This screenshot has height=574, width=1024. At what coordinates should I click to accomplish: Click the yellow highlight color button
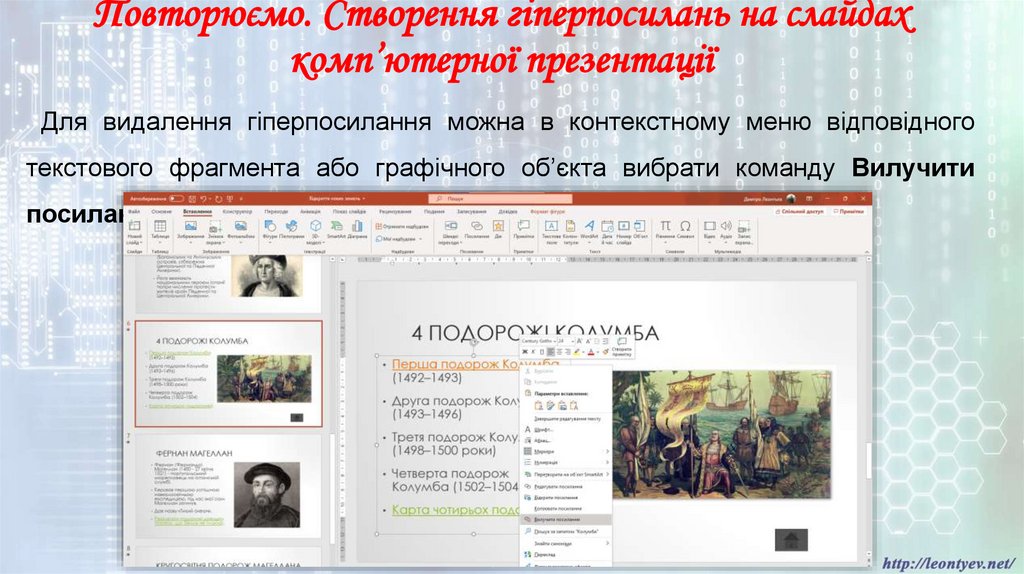click(577, 352)
